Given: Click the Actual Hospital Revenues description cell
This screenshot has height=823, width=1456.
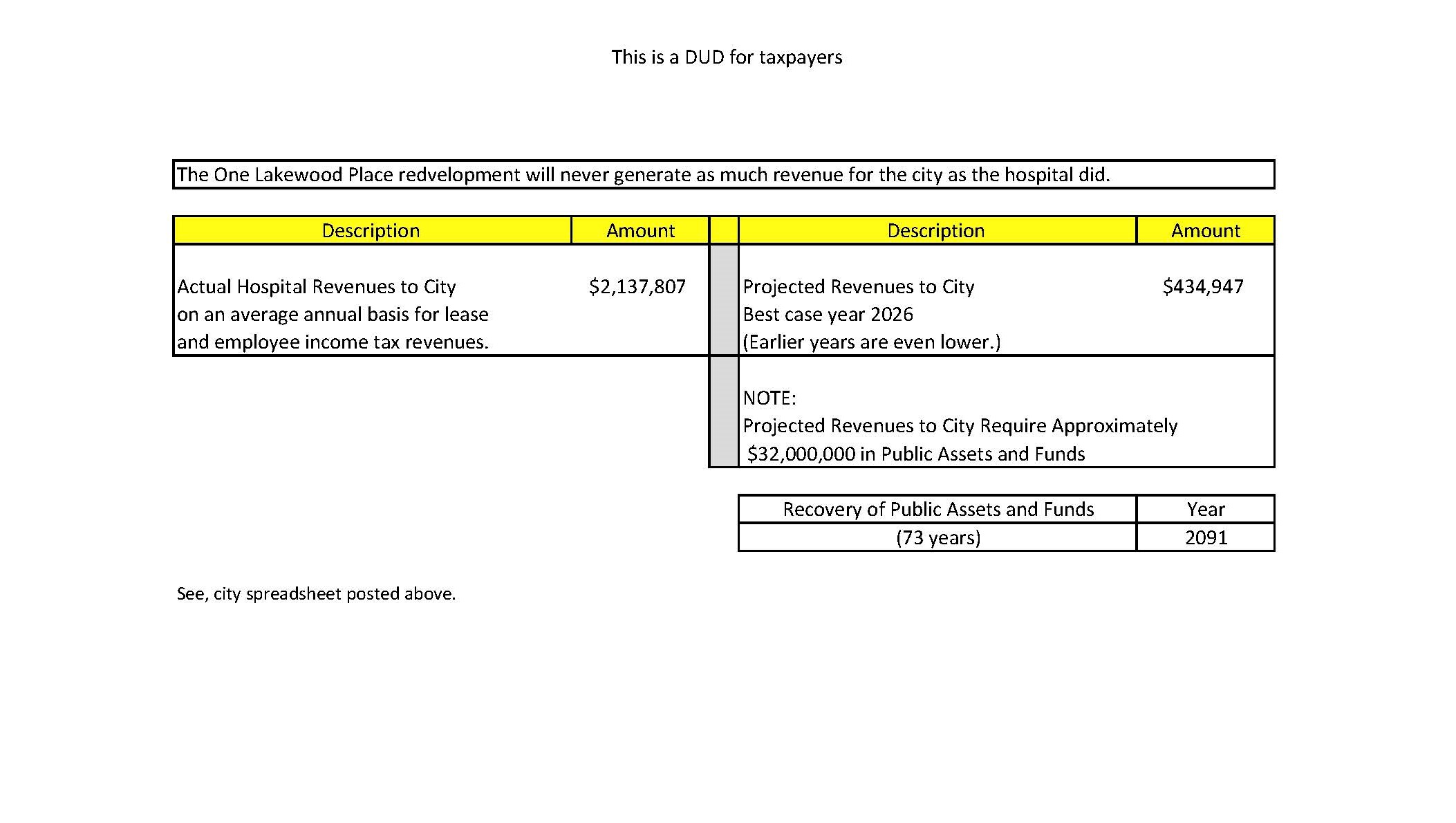Looking at the screenshot, I should point(332,313).
